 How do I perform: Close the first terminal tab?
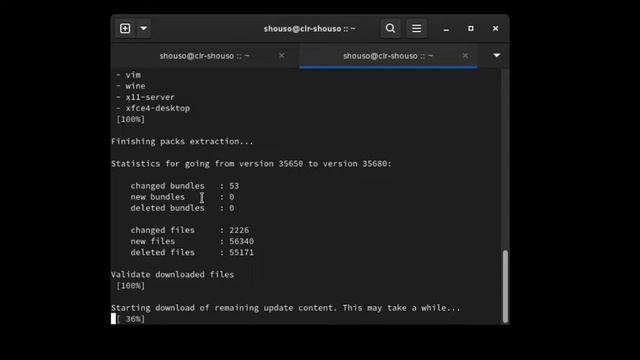281,56
